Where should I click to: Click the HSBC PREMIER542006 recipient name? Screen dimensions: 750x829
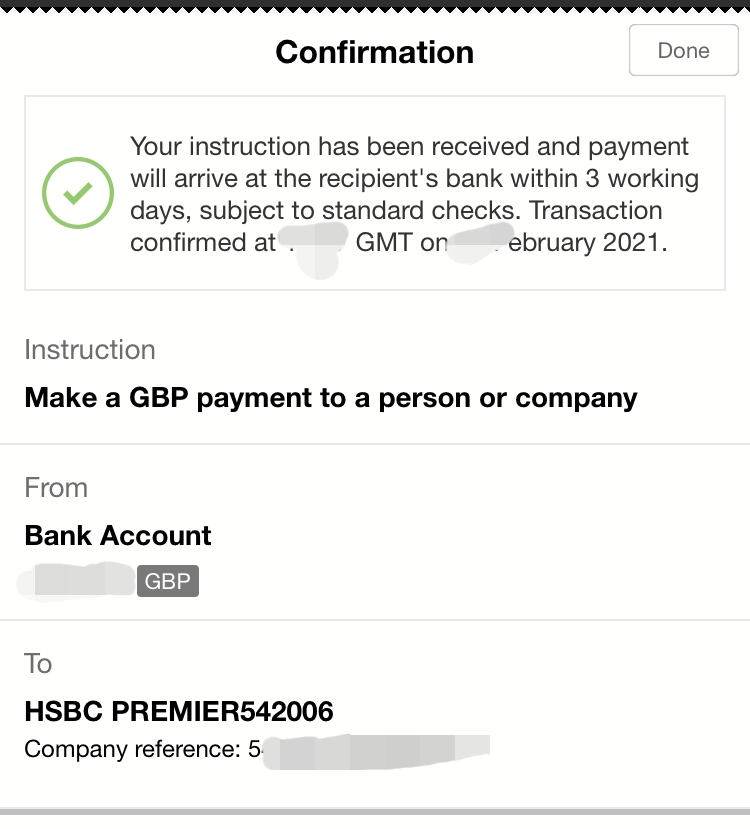tap(179, 712)
